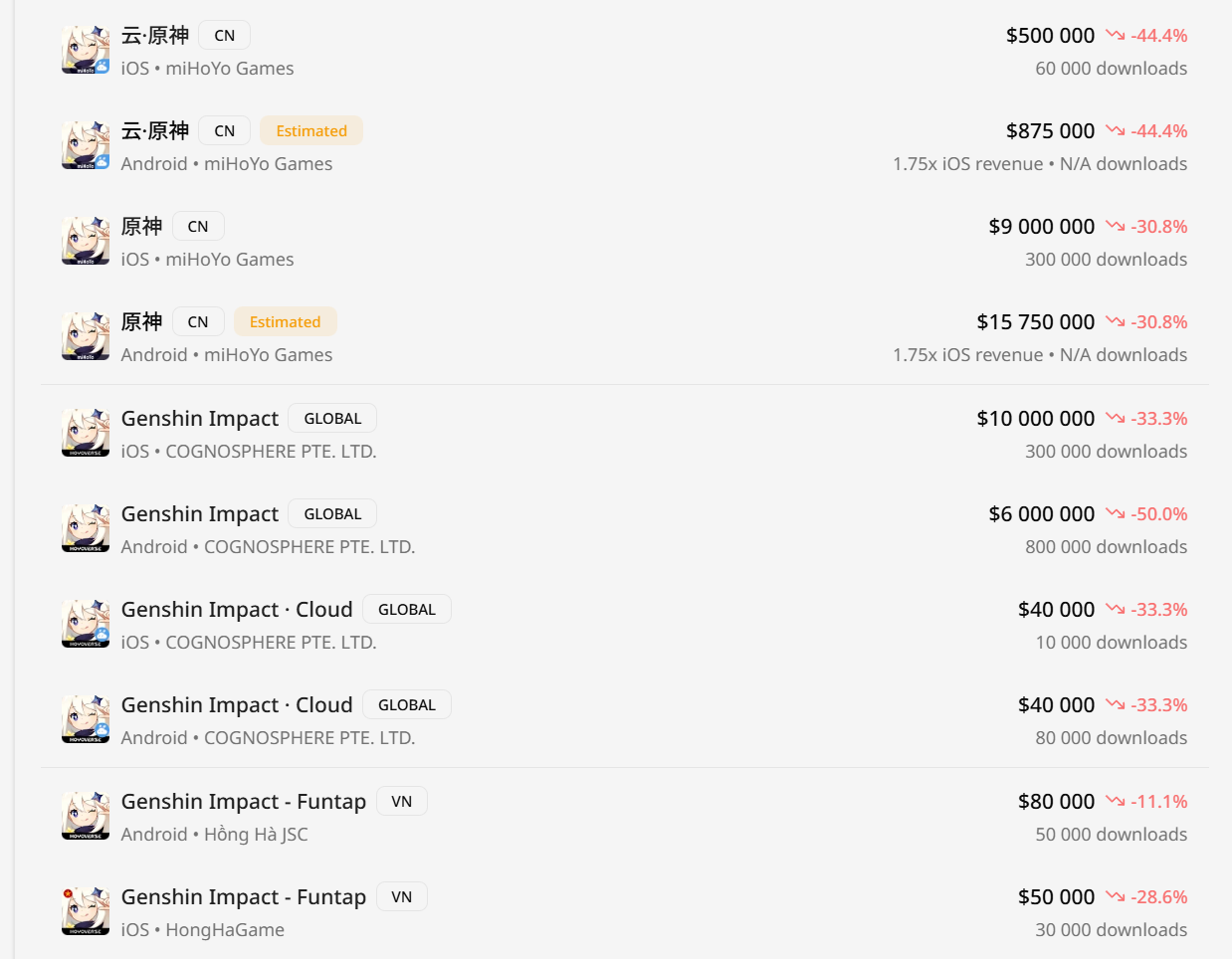Click "800 000 downloads" text
Viewport: 1232px width, 959px height.
(x=1107, y=547)
